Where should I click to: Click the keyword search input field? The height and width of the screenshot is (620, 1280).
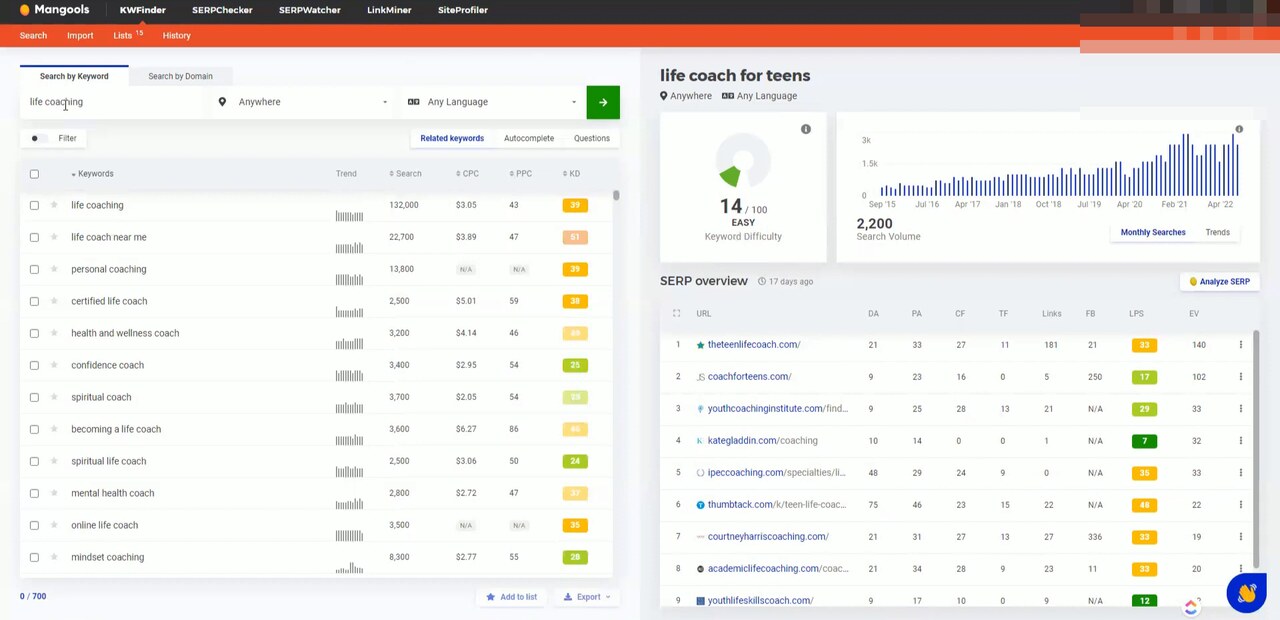click(112, 102)
